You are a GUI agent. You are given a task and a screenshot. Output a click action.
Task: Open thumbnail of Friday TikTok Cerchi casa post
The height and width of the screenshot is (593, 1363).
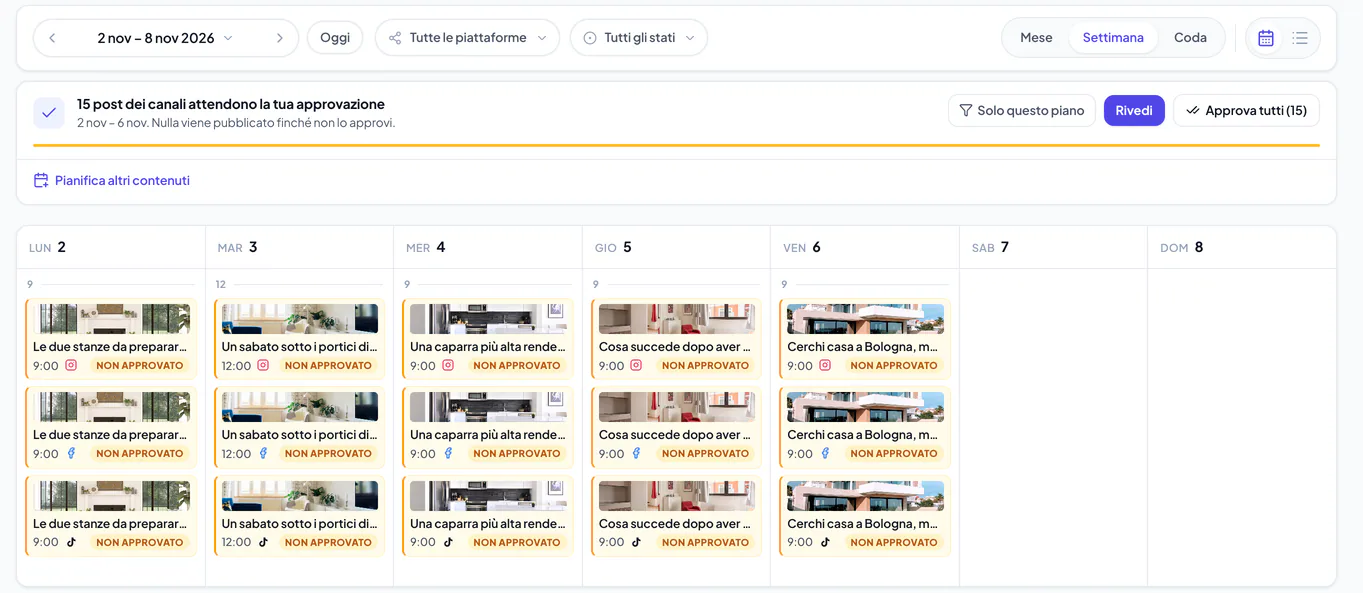pos(866,496)
